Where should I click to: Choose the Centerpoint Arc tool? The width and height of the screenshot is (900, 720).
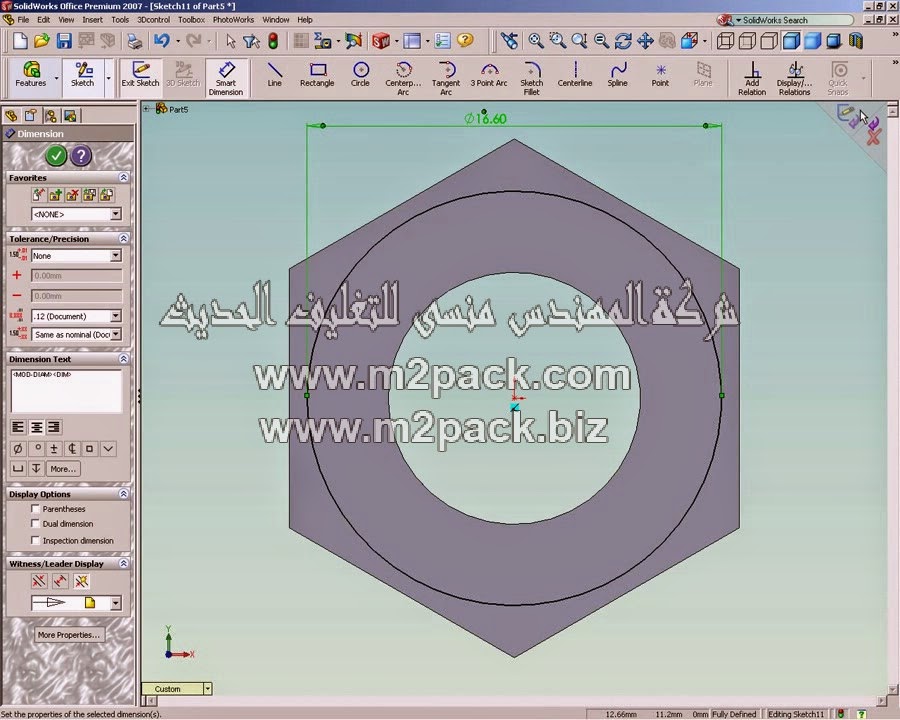[x=403, y=78]
